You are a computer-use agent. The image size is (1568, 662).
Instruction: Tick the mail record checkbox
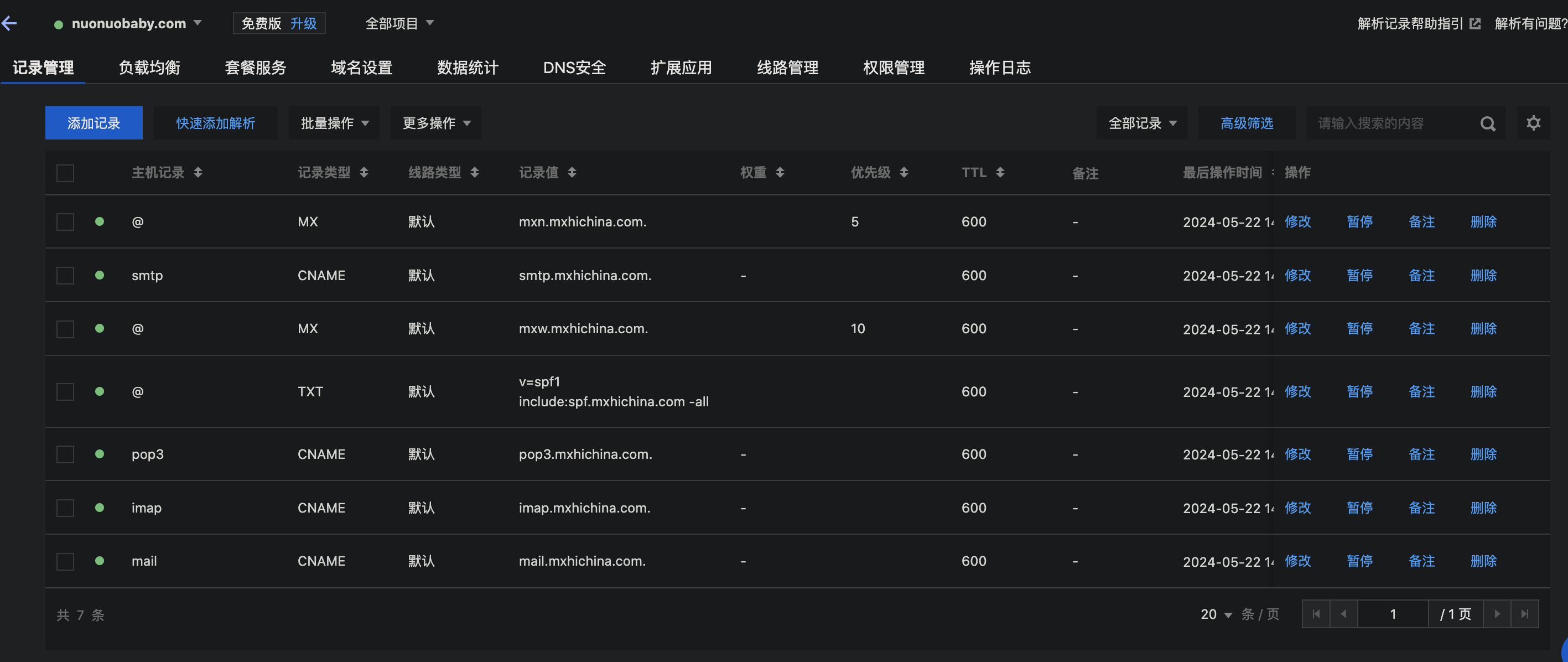[65, 561]
